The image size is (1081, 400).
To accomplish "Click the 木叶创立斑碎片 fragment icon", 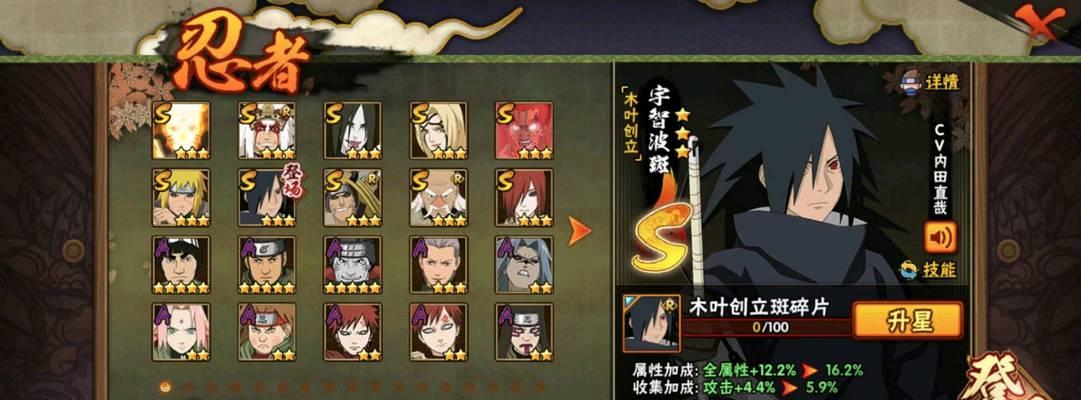I will (651, 323).
